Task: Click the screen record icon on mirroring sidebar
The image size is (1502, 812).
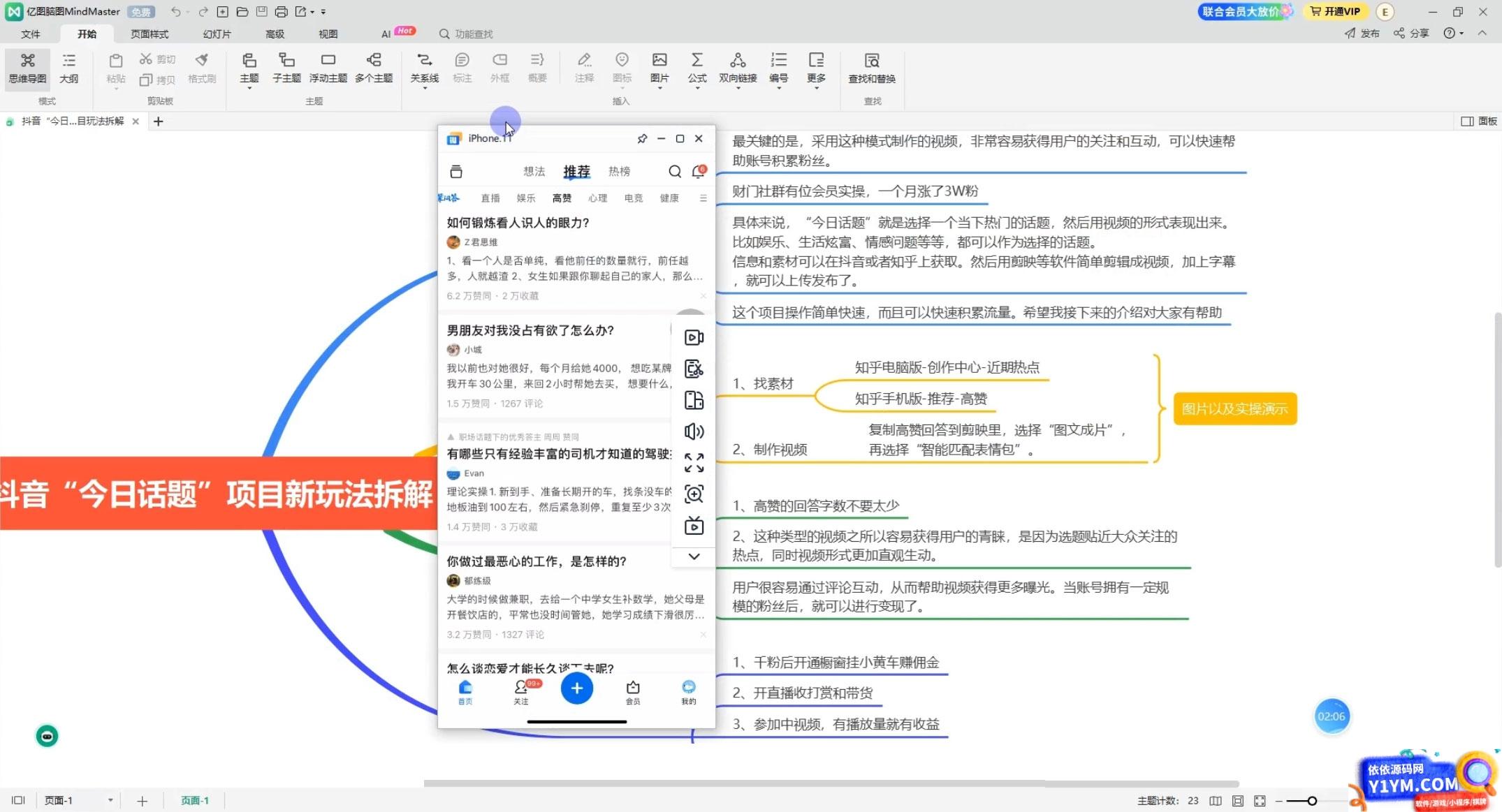Action: [694, 338]
